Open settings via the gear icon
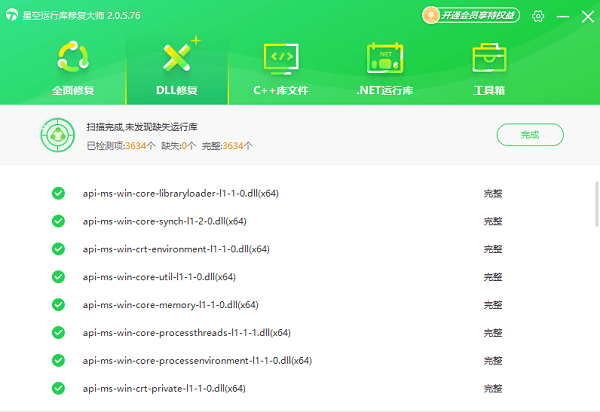This screenshot has height=412, width=600. tap(538, 16)
